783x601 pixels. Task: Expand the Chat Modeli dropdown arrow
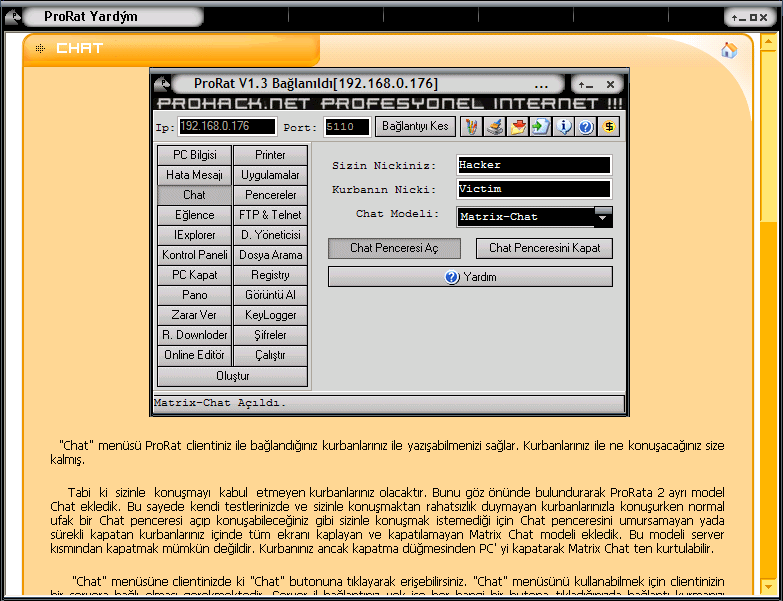click(603, 216)
